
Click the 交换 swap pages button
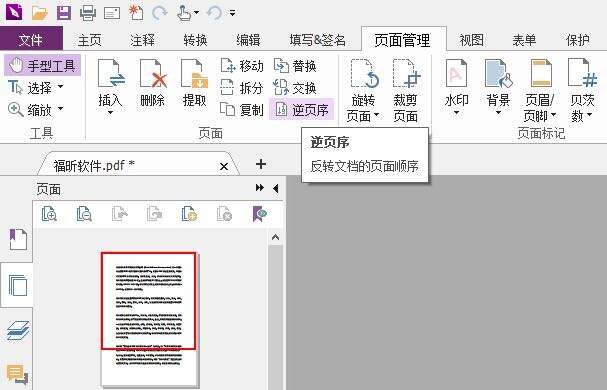coord(295,88)
